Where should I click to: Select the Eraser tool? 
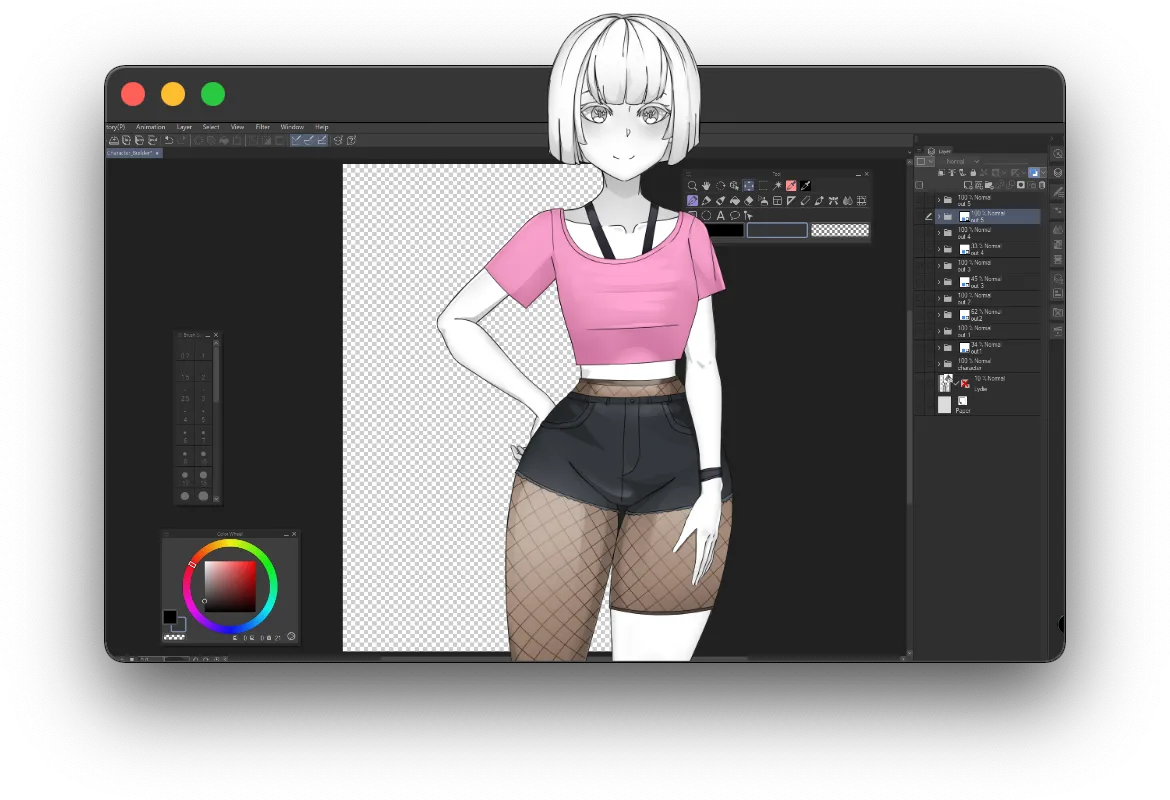[748, 201]
